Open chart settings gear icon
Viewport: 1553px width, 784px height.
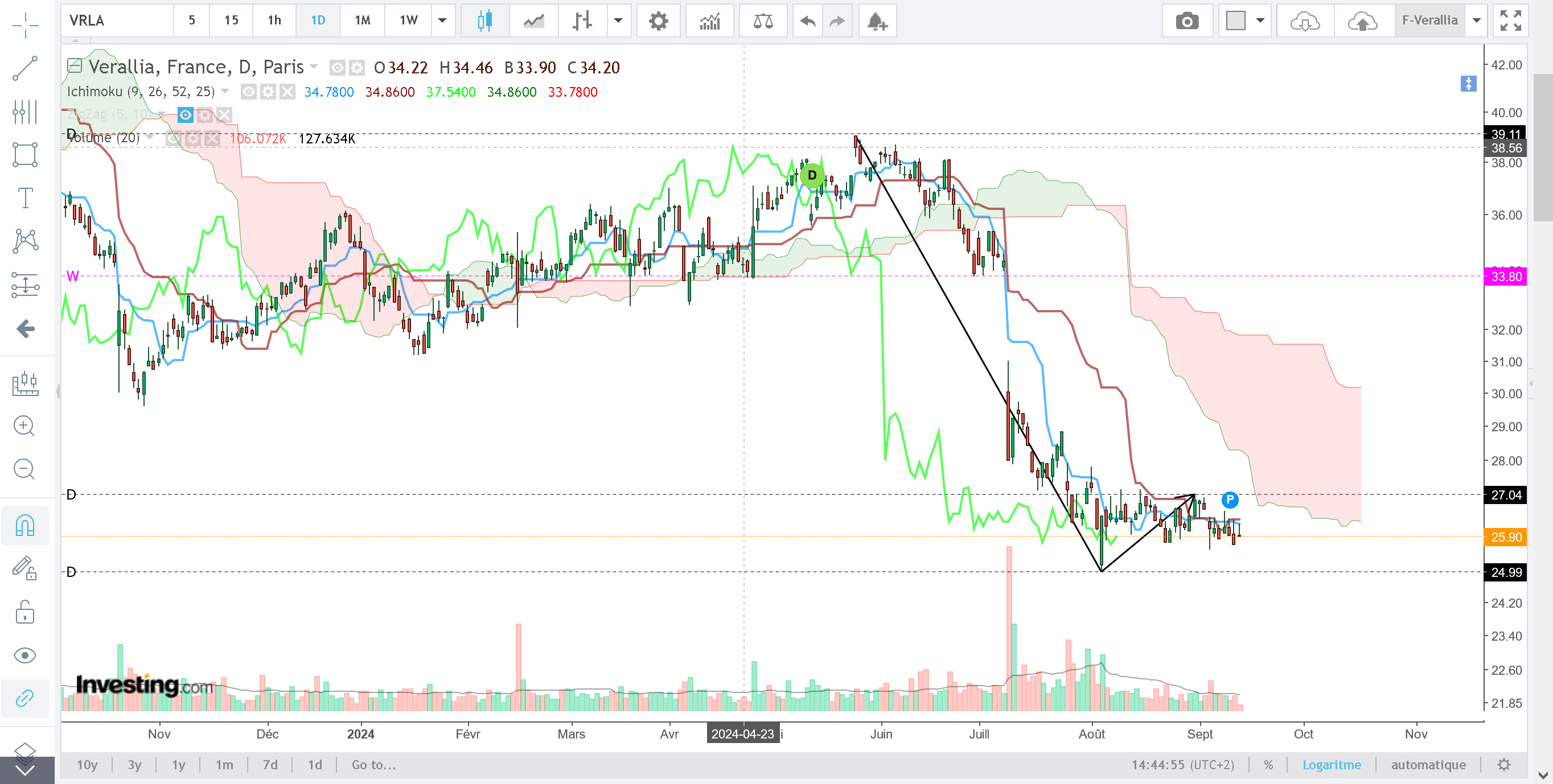pos(658,21)
